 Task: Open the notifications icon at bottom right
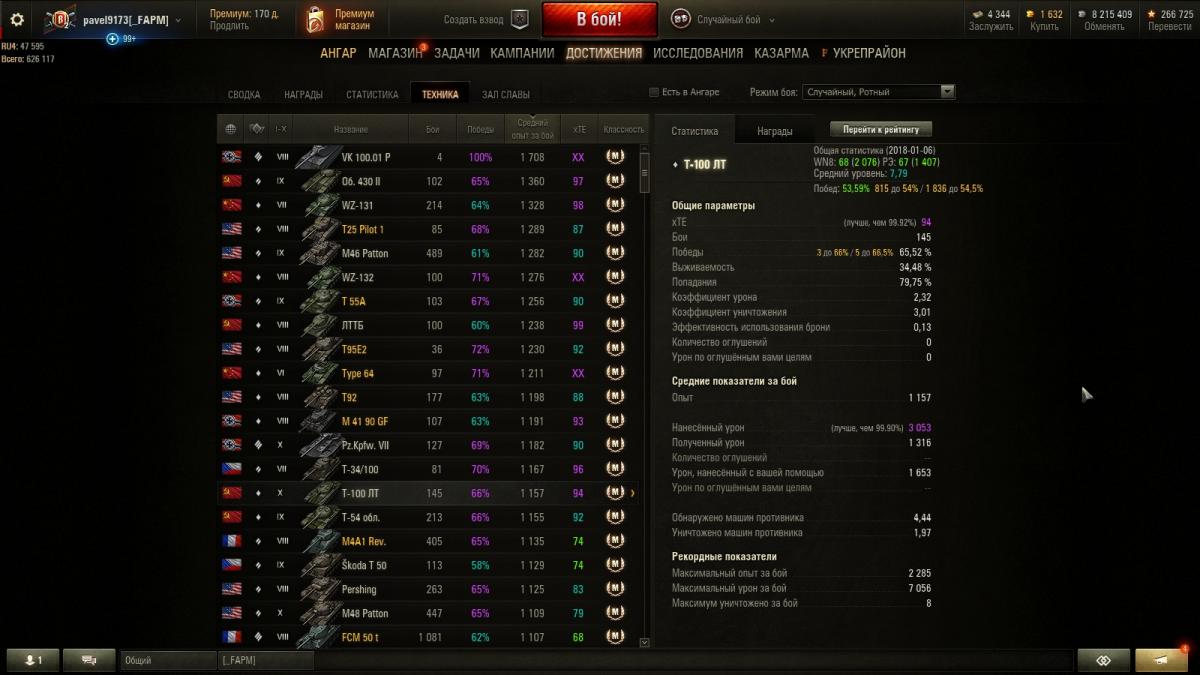tap(1161, 660)
